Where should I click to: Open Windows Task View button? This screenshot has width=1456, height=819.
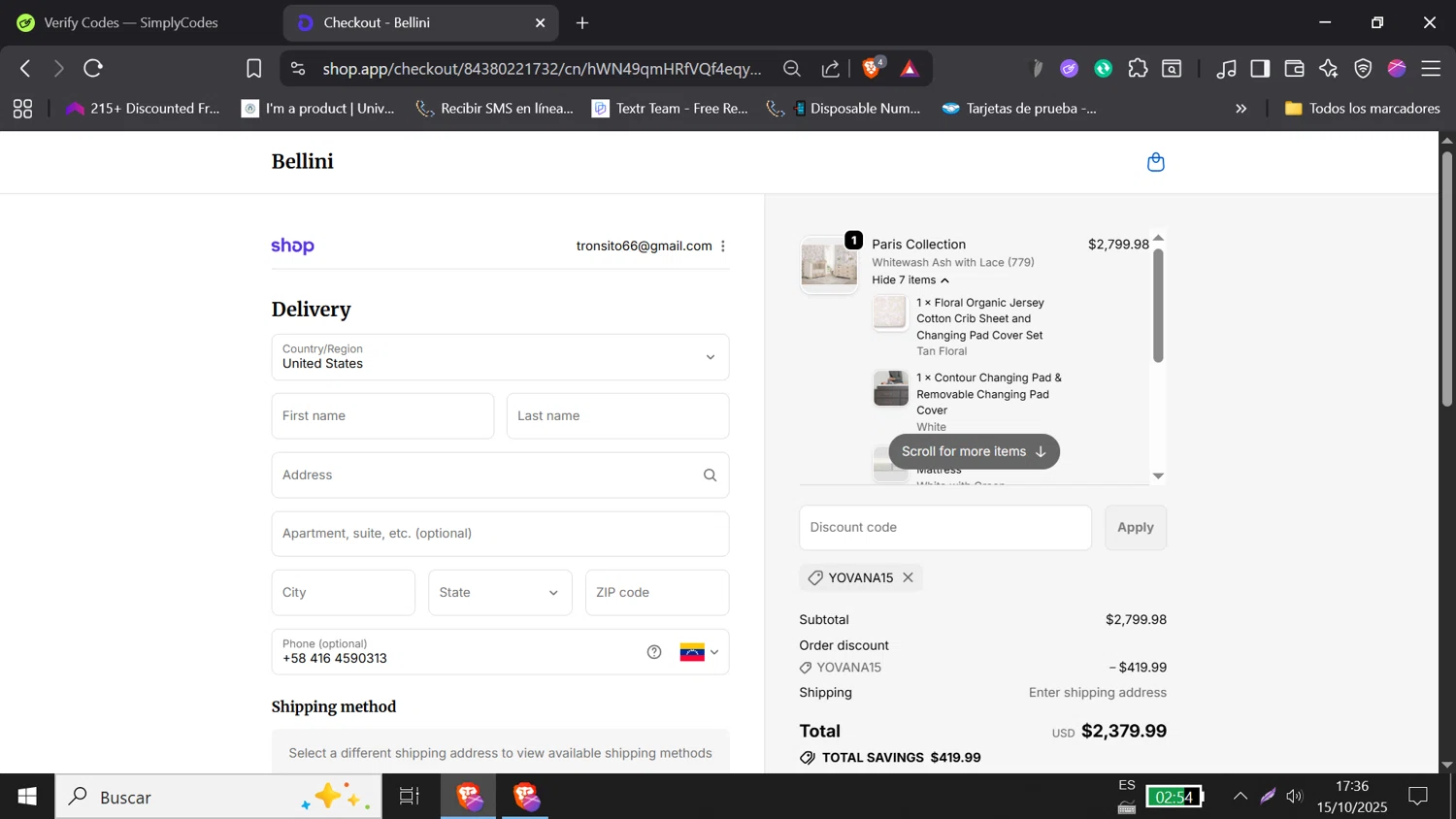click(409, 797)
